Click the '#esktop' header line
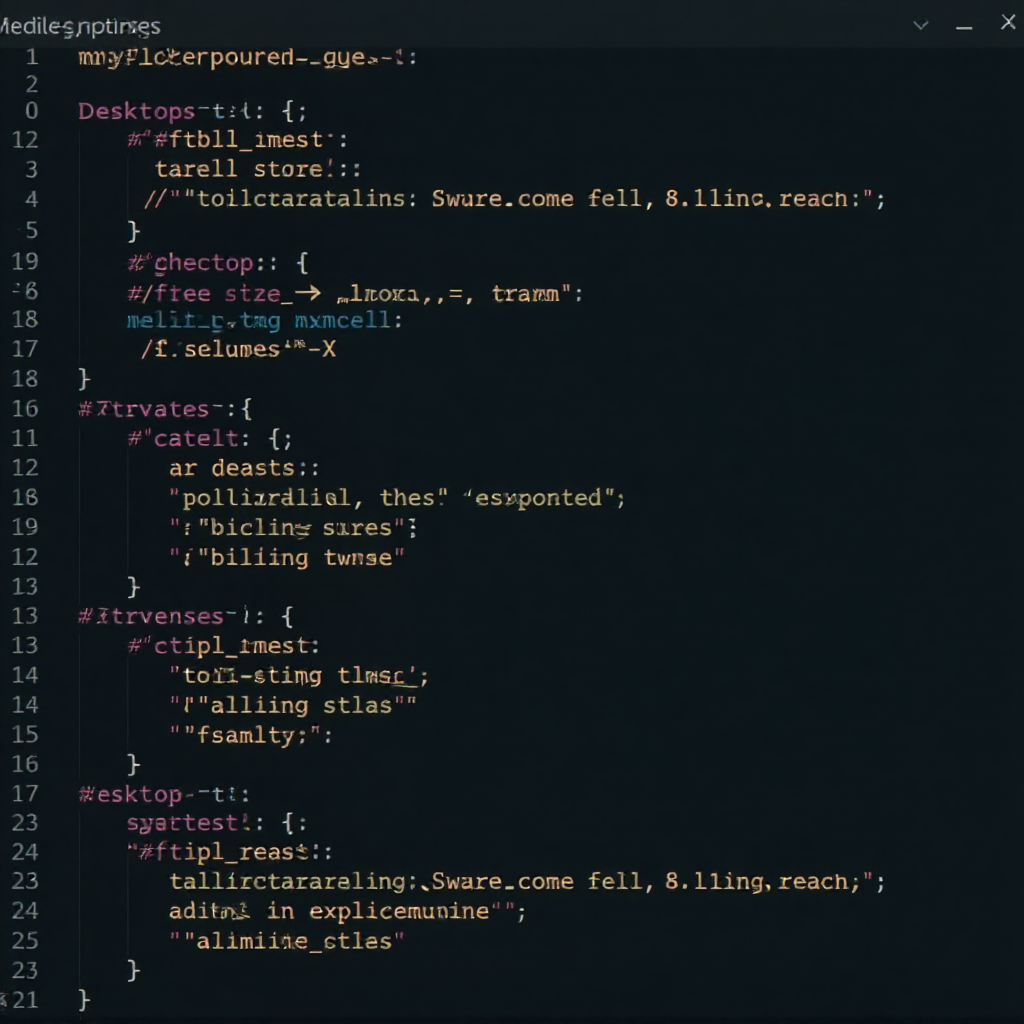1024x1024 pixels. (x=164, y=794)
